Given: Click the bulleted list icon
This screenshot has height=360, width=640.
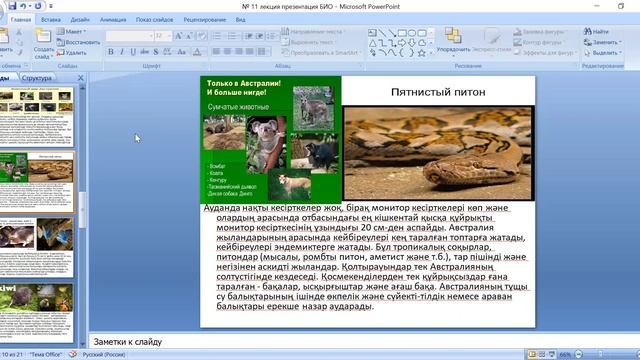Looking at the screenshot, I should (217, 36).
